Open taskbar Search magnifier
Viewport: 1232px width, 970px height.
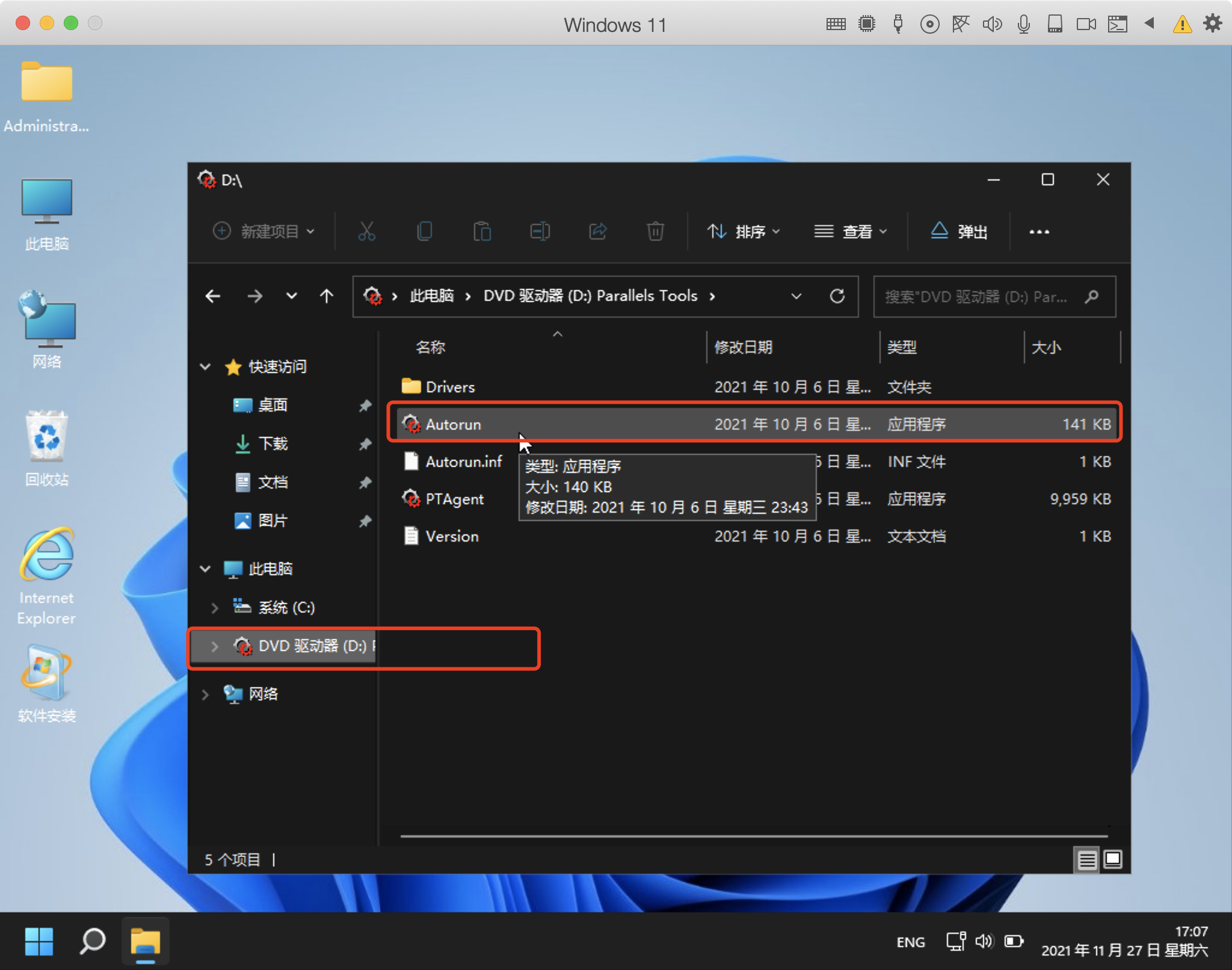coord(92,941)
